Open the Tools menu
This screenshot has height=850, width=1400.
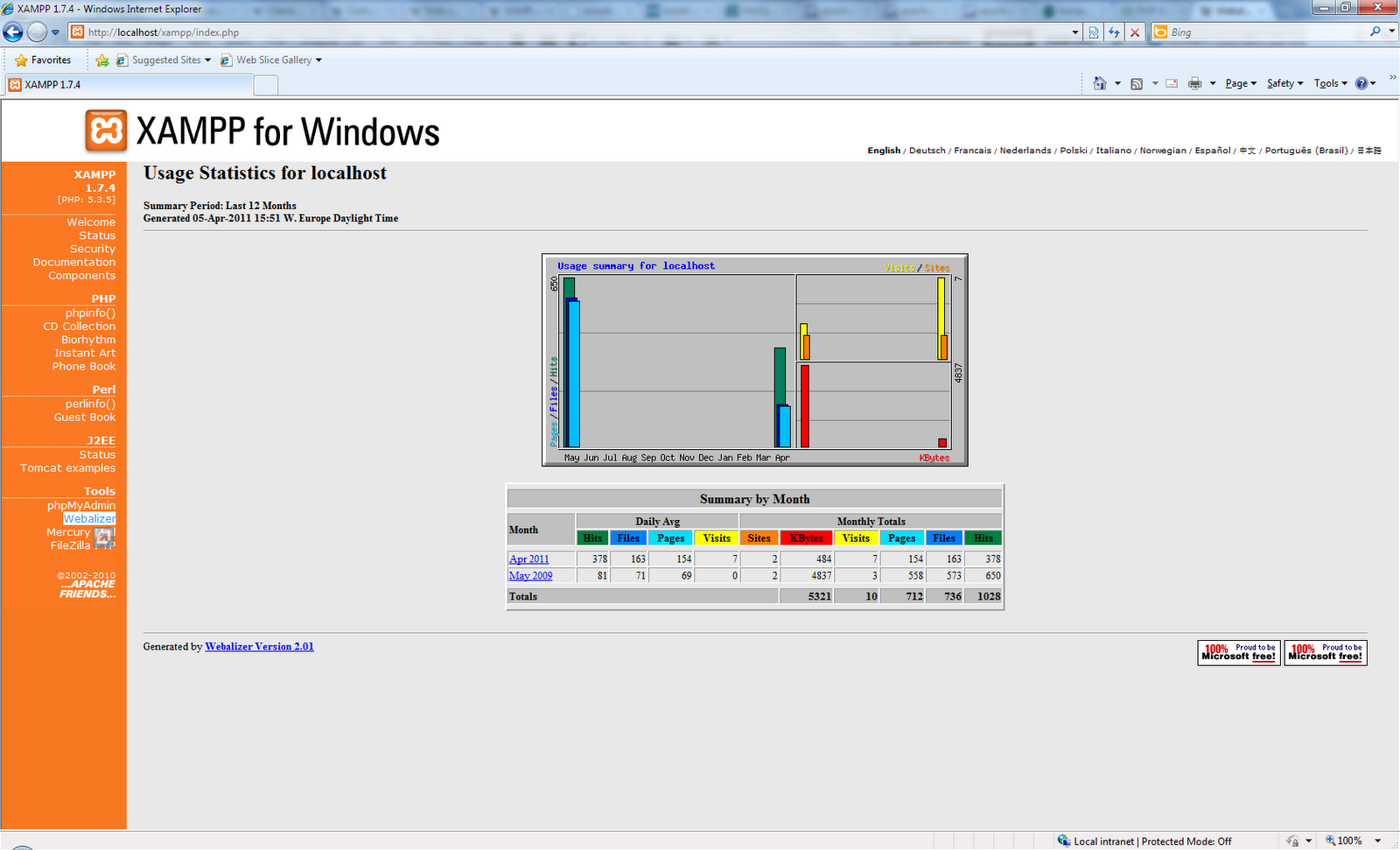1330,84
